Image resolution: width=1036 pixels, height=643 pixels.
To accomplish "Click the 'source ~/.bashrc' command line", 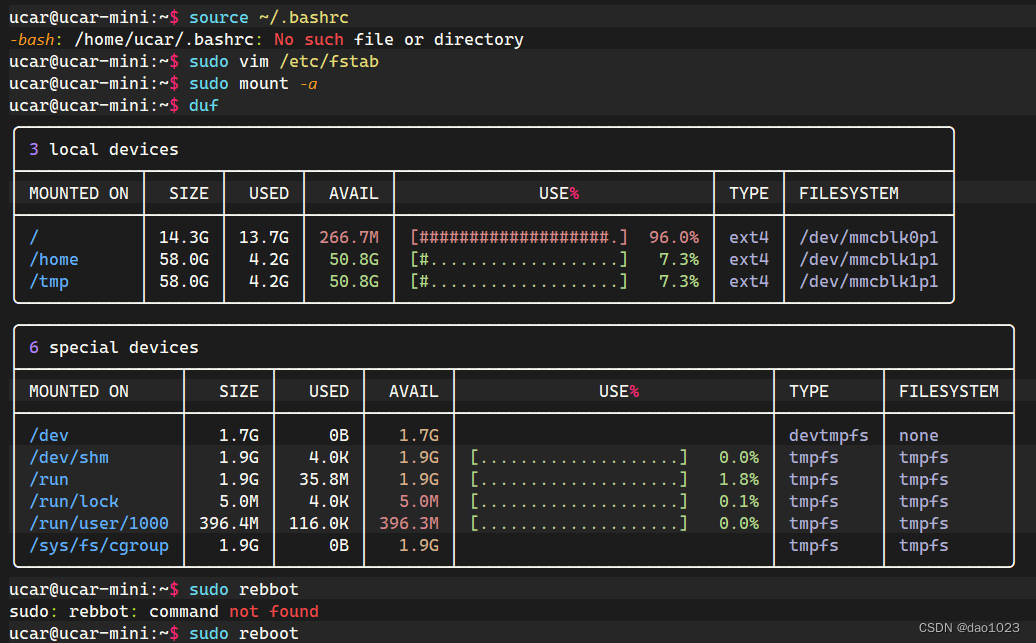I will click(x=268, y=17).
